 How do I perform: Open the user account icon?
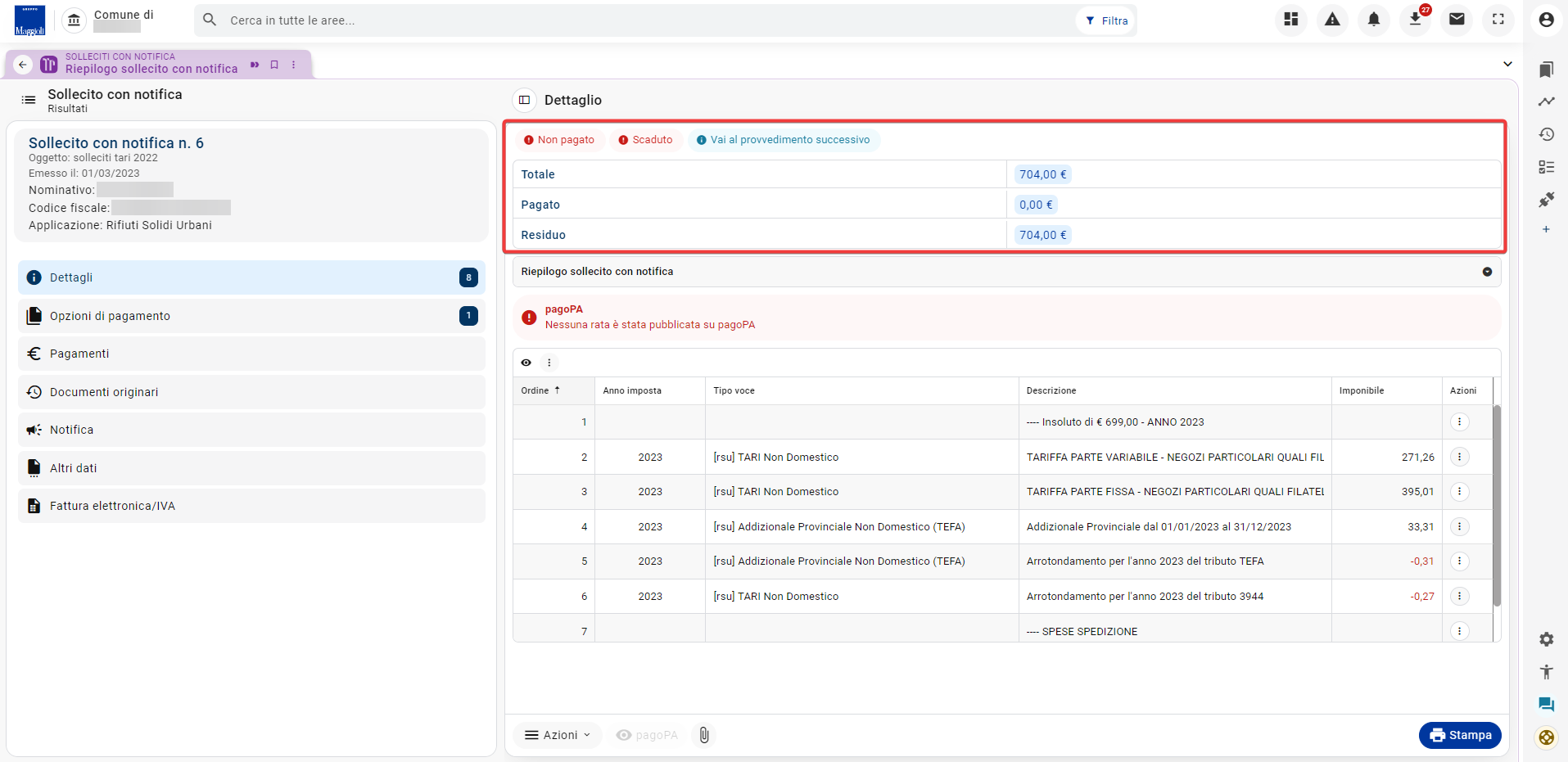(x=1546, y=20)
